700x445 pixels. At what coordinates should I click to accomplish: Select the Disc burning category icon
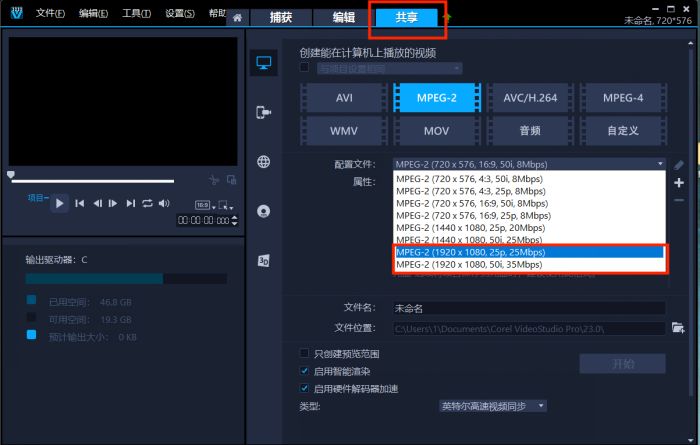pos(263,211)
